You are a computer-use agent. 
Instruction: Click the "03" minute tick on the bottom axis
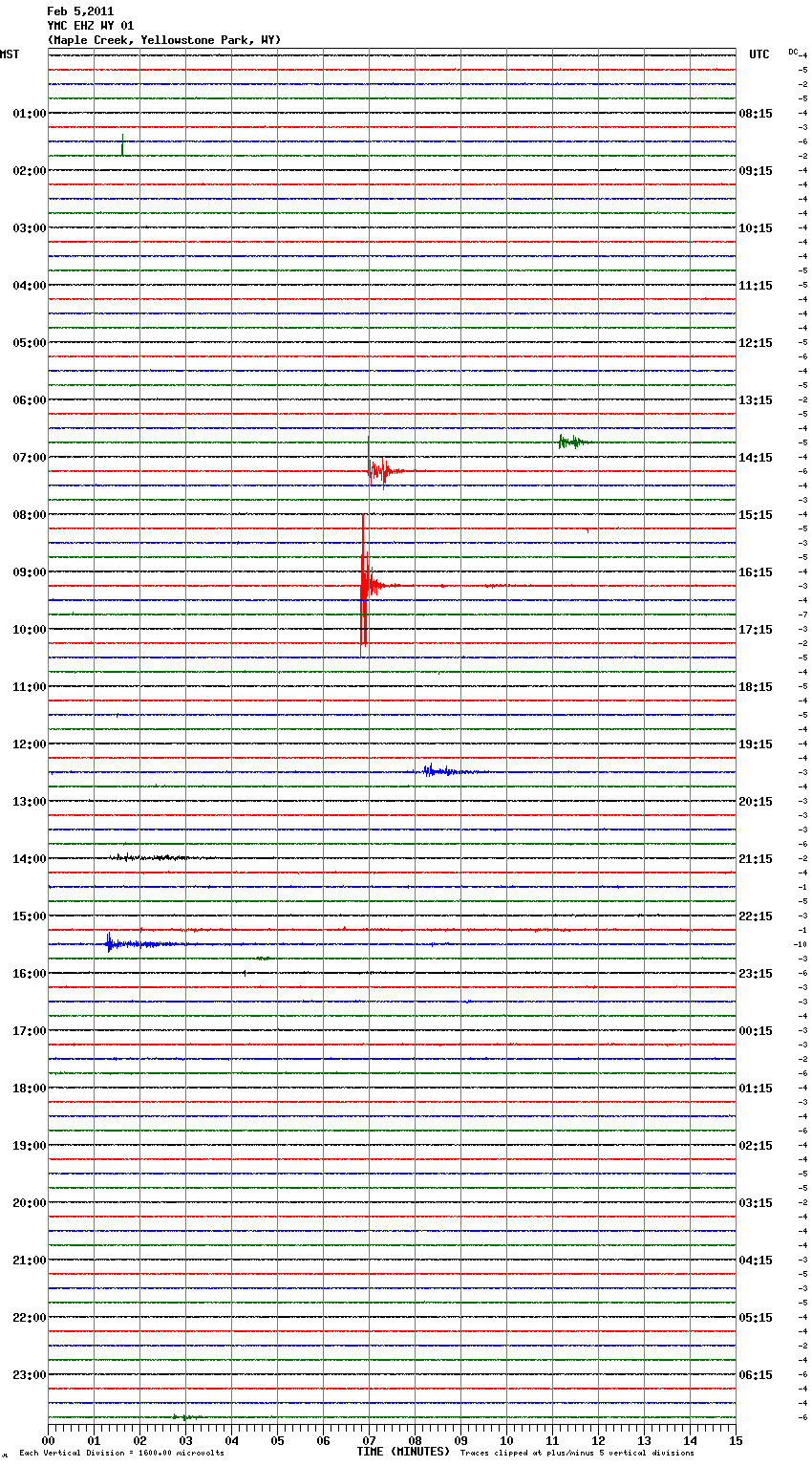point(185,1440)
